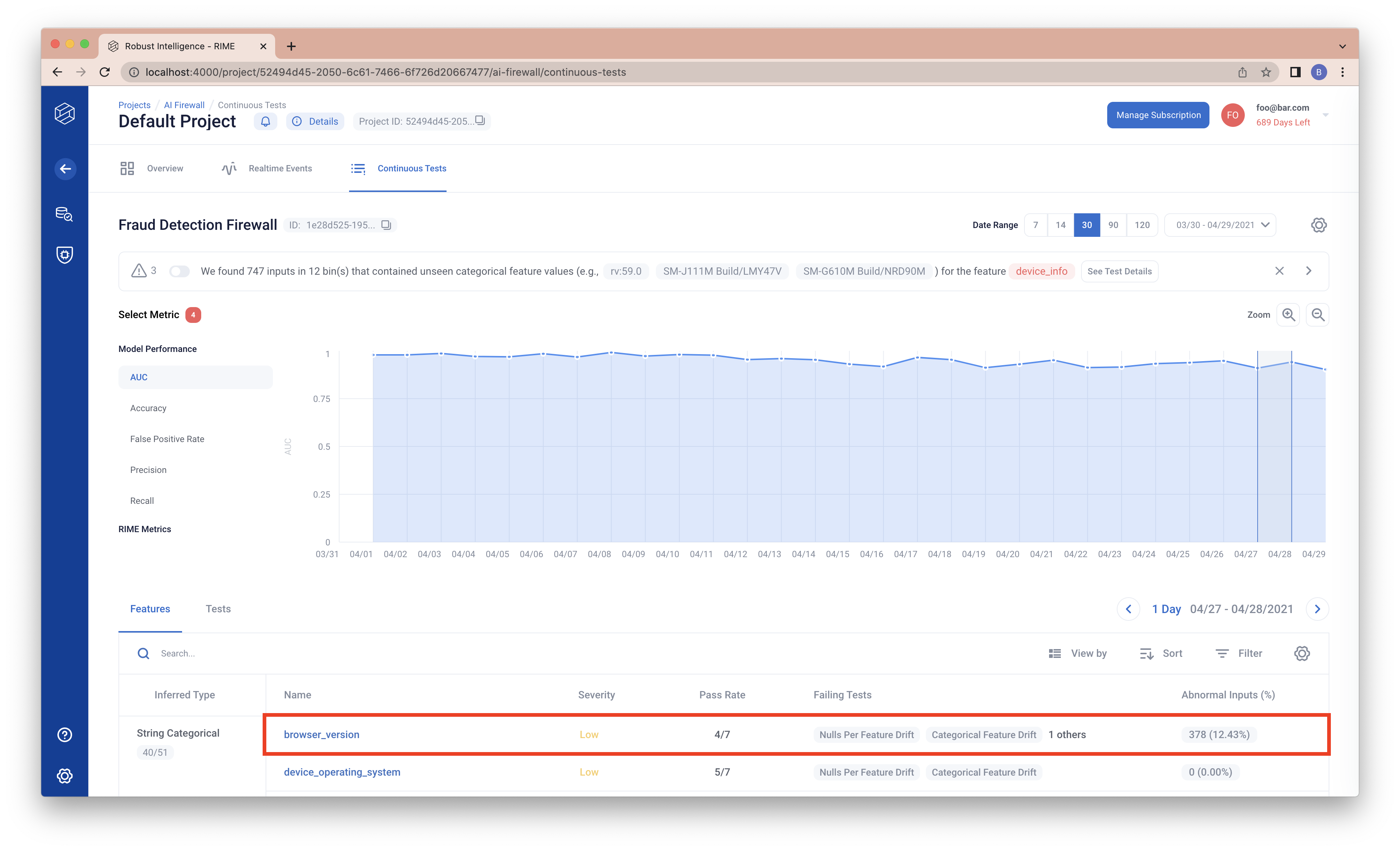Zoom out on the AUC chart
The image size is (1400, 851).
[1318, 315]
